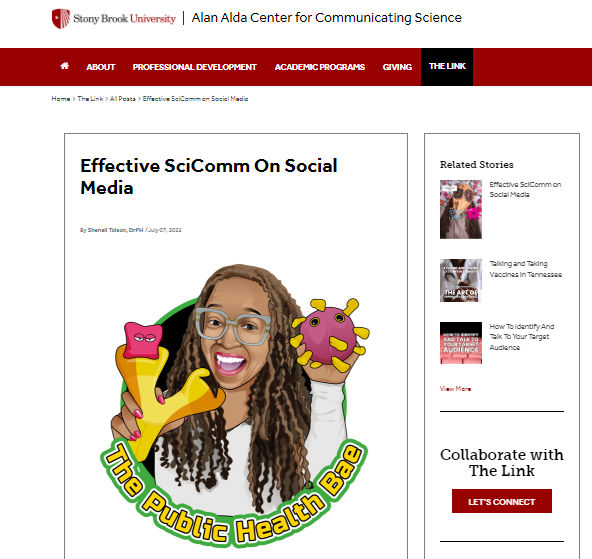This screenshot has height=559, width=592.
Task: Click Effective SciComm related story title link
Action: (525, 189)
